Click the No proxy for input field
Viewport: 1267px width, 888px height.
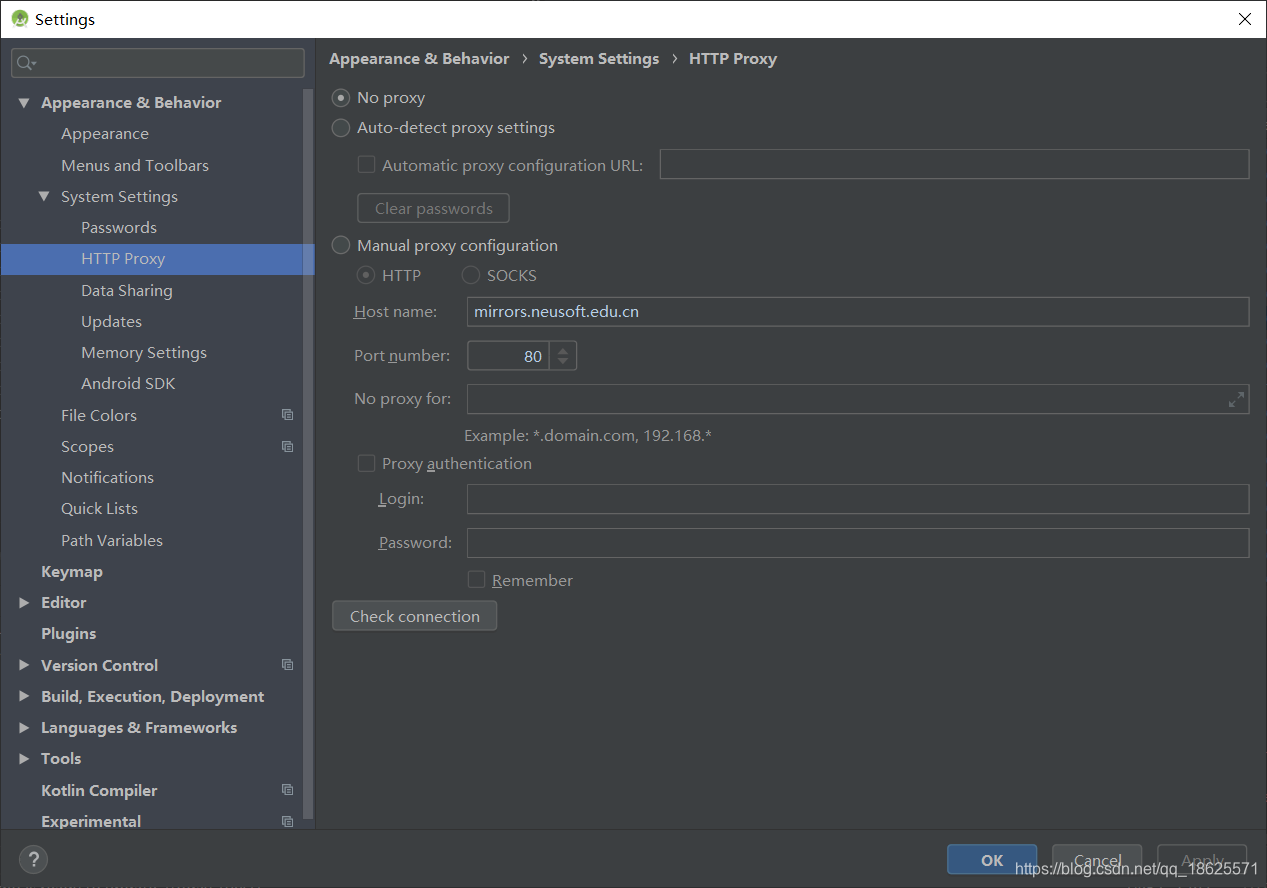point(858,399)
